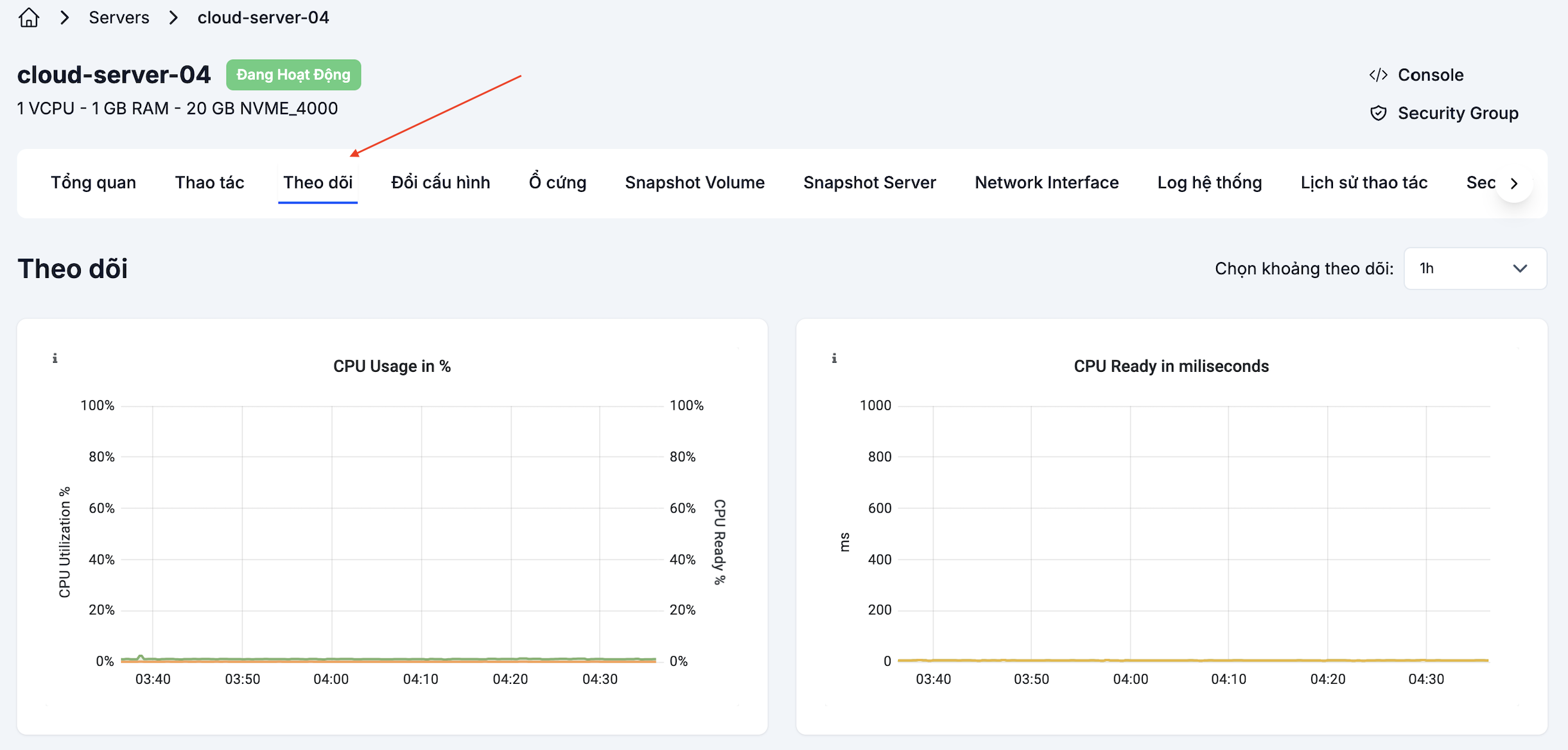Expand the monitoring interval dropdown showing 1h
The image size is (1568, 750).
coord(1475,268)
